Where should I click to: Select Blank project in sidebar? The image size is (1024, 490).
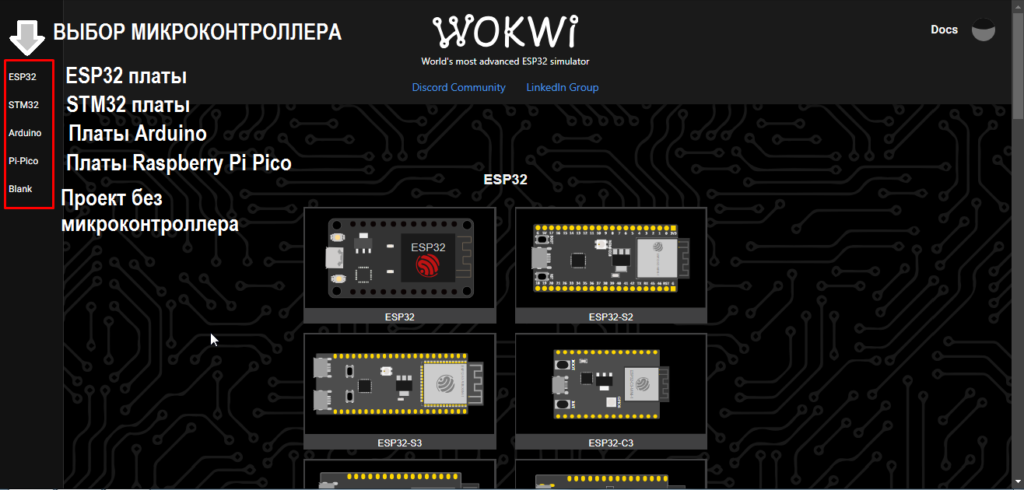click(x=20, y=189)
